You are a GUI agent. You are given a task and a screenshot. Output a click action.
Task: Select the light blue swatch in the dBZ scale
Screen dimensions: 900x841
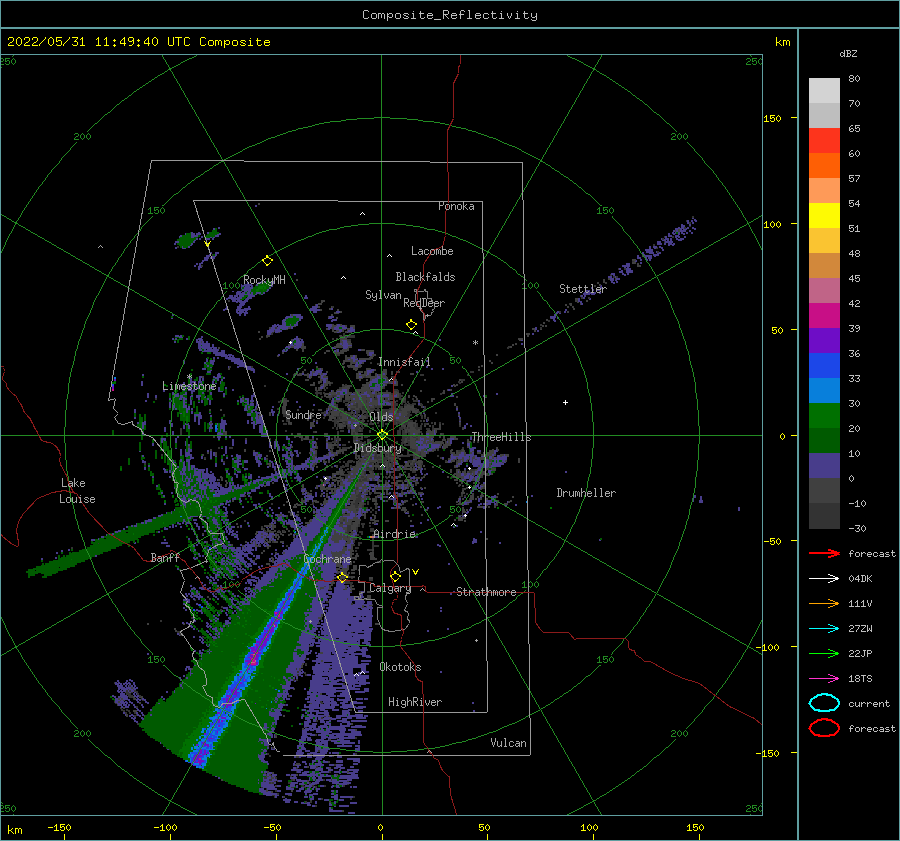click(824, 390)
